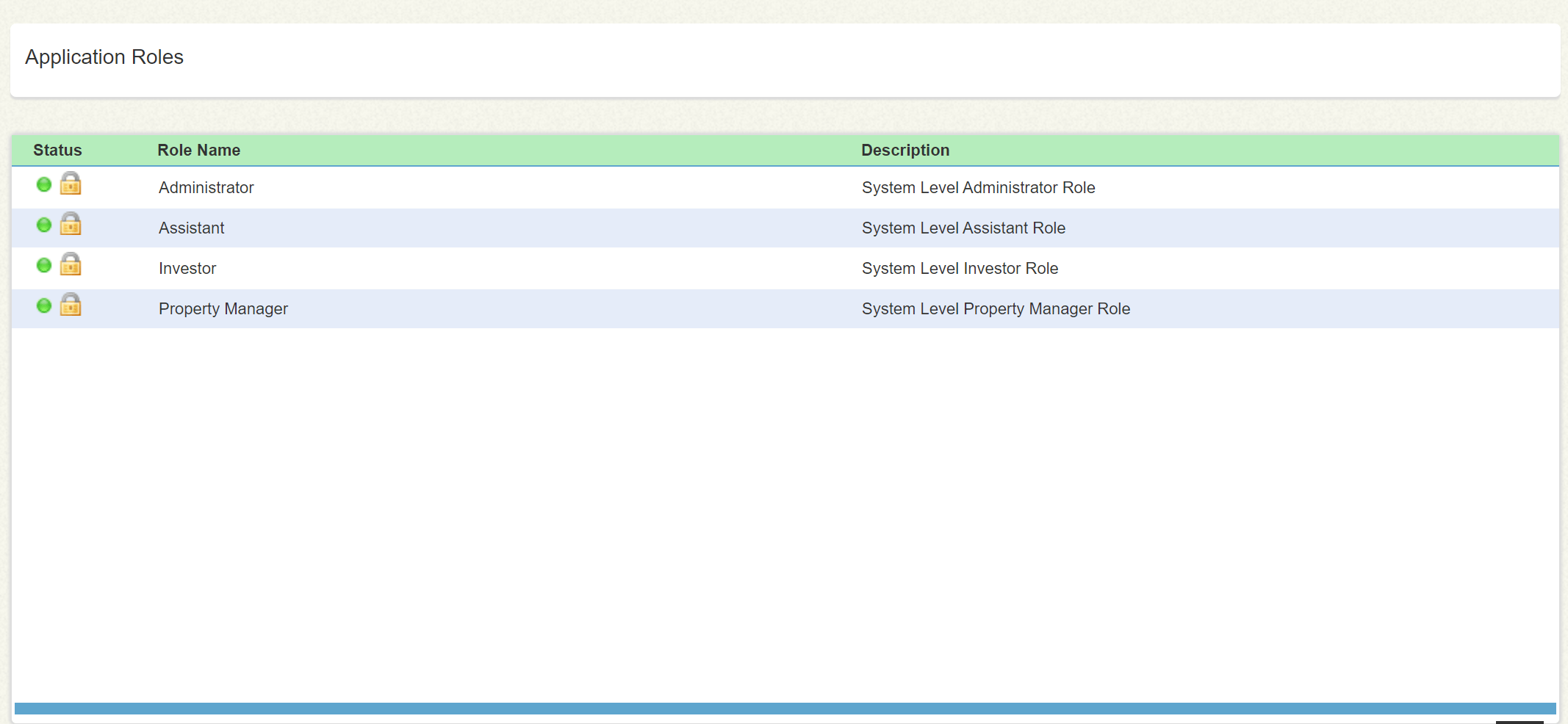This screenshot has width=1568, height=724.
Task: Click the Status column header
Action: (x=57, y=150)
